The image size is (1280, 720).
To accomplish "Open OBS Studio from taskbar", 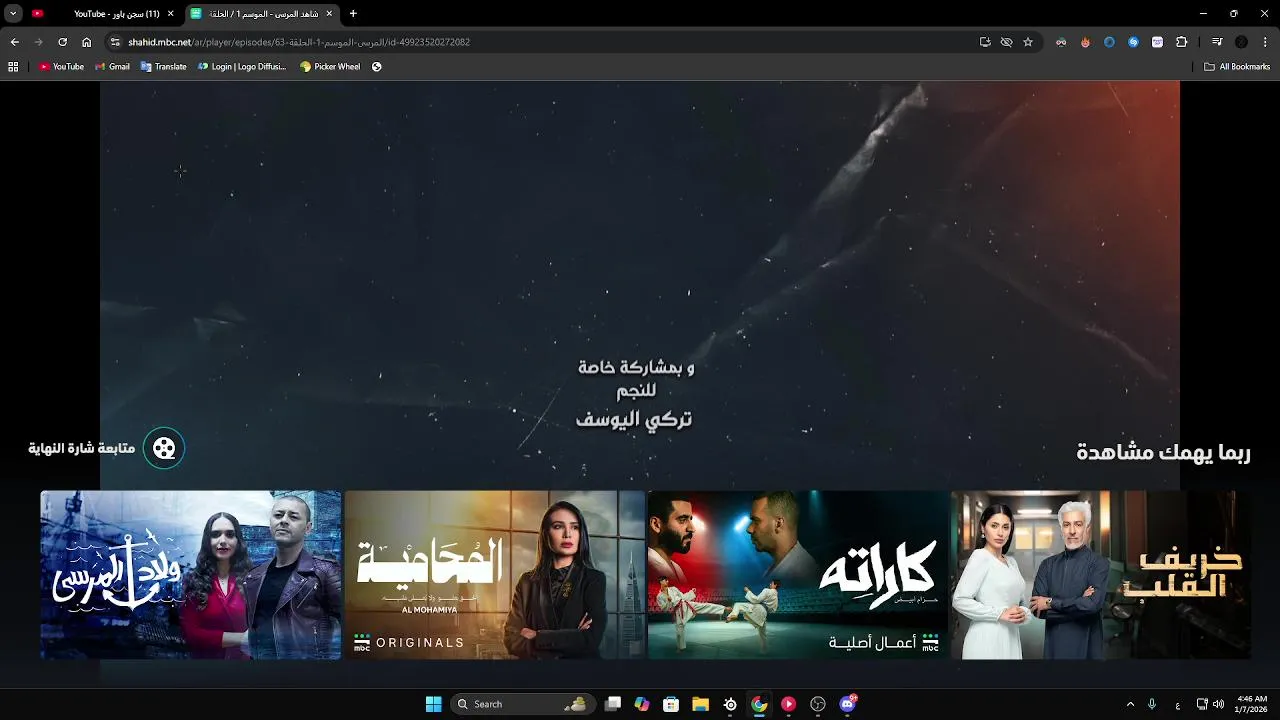I will pos(818,704).
